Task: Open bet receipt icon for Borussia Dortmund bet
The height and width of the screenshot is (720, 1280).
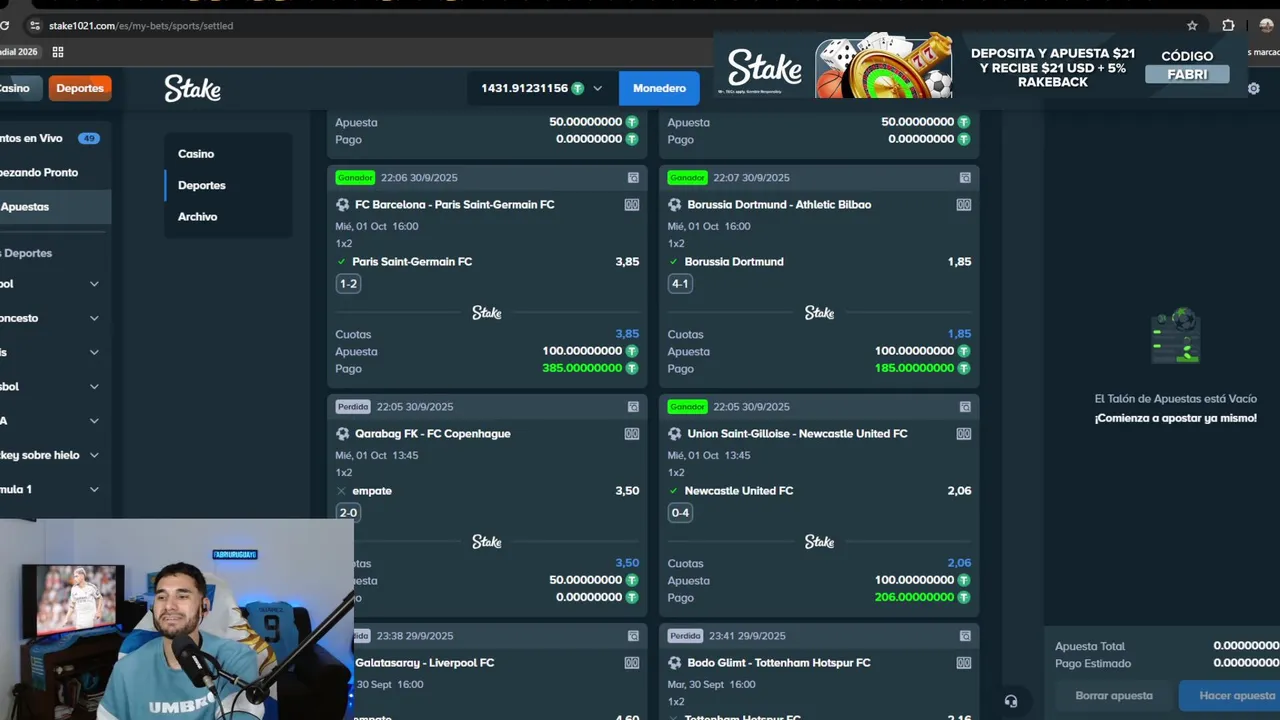Action: pyautogui.click(x=965, y=177)
